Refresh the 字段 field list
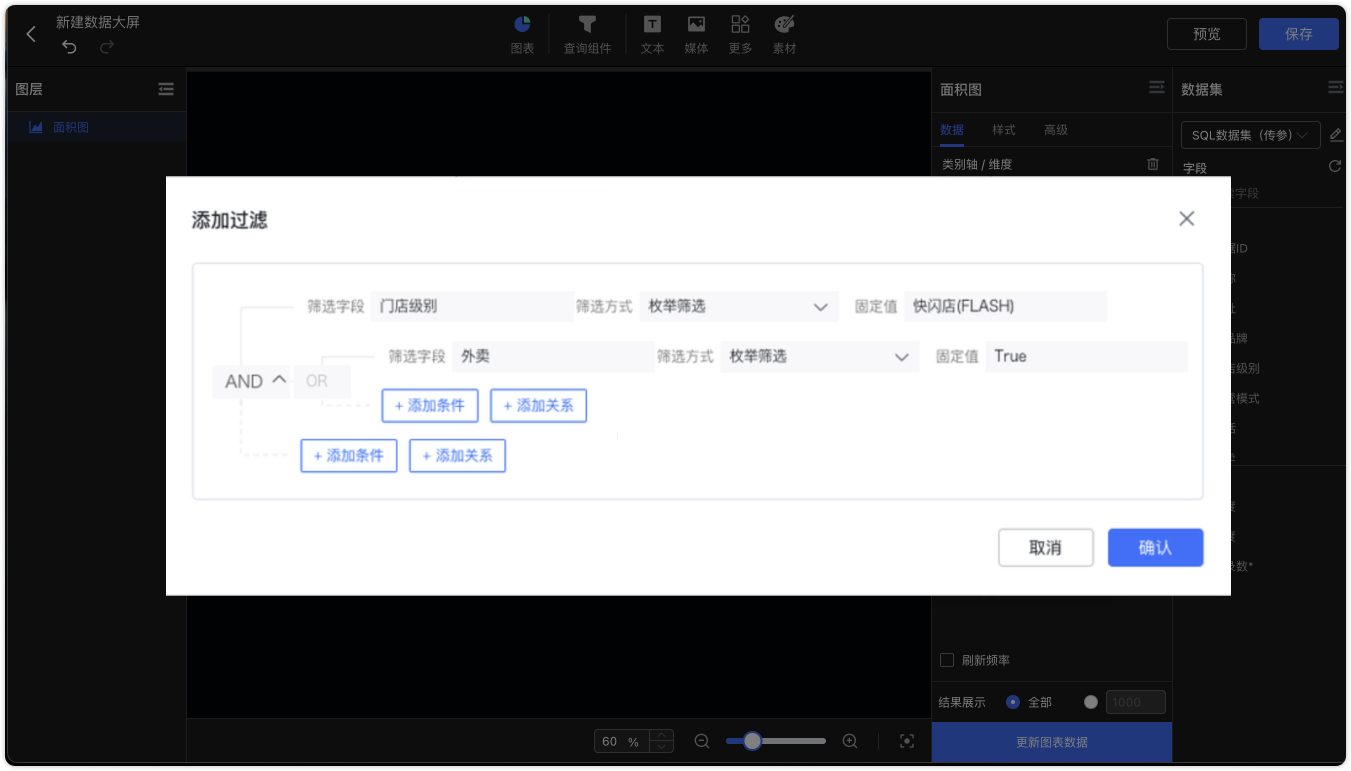1351x771 pixels. [x=1334, y=166]
